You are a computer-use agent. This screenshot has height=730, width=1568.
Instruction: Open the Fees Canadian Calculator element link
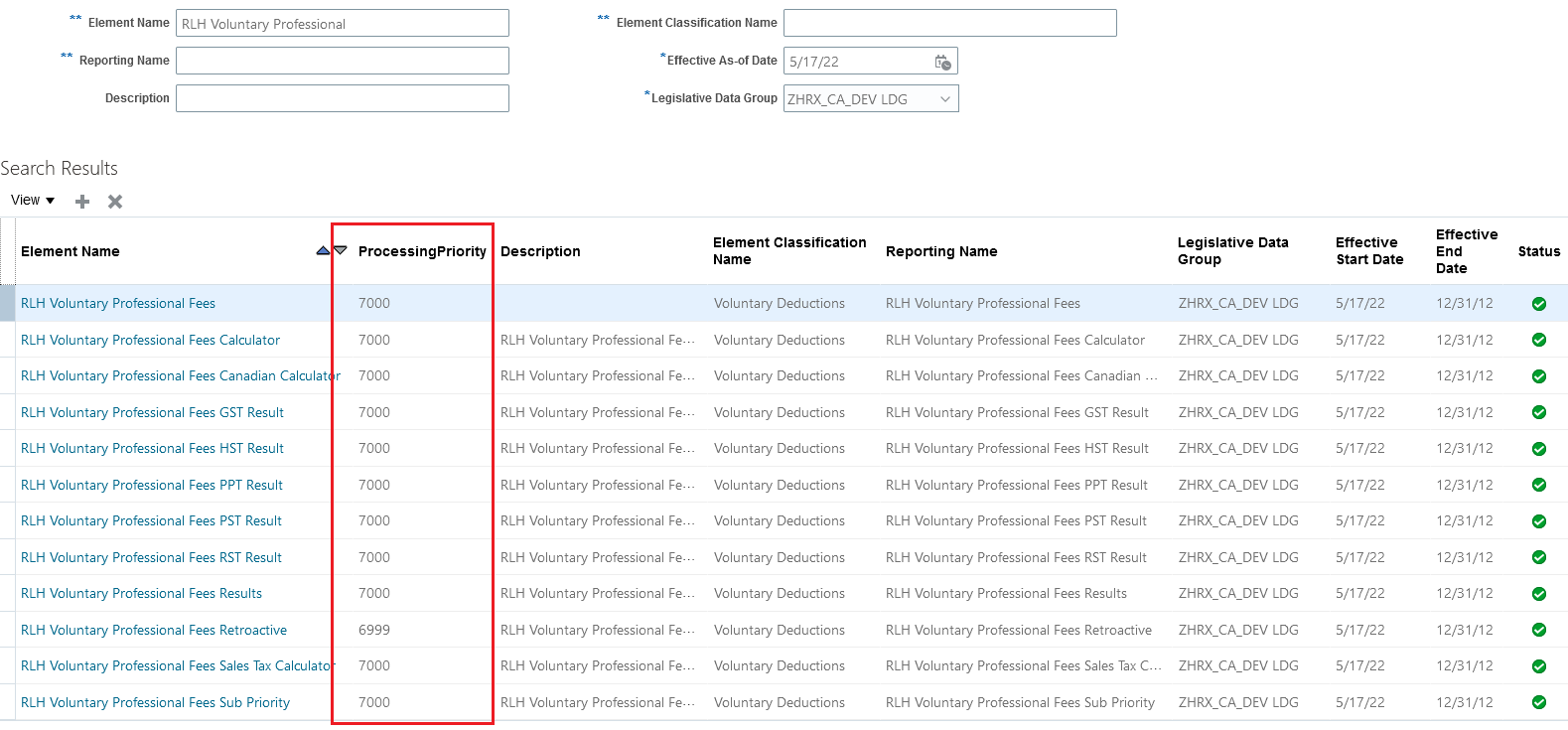181,375
